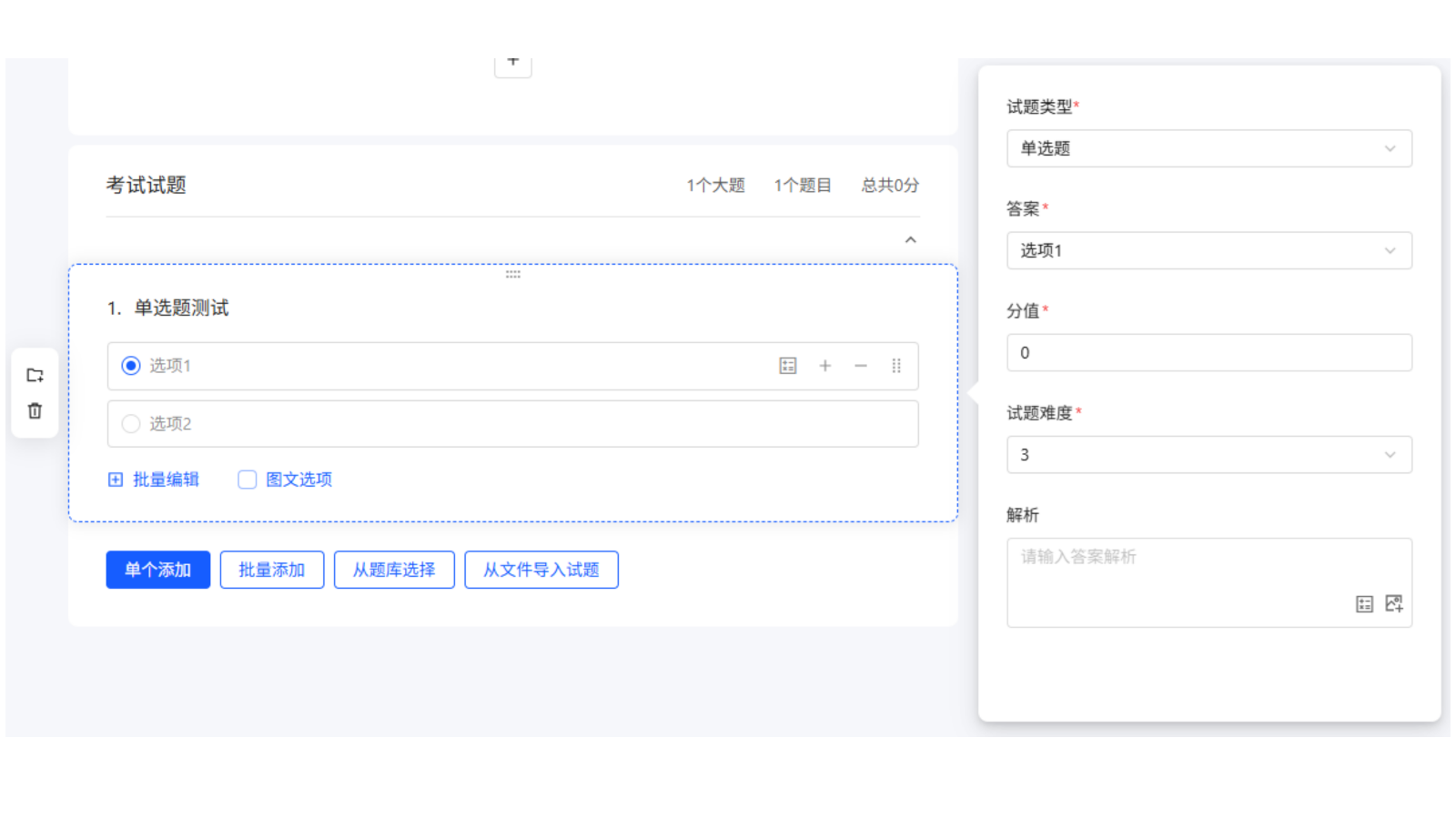Delete the question with the trash icon

tap(35, 410)
